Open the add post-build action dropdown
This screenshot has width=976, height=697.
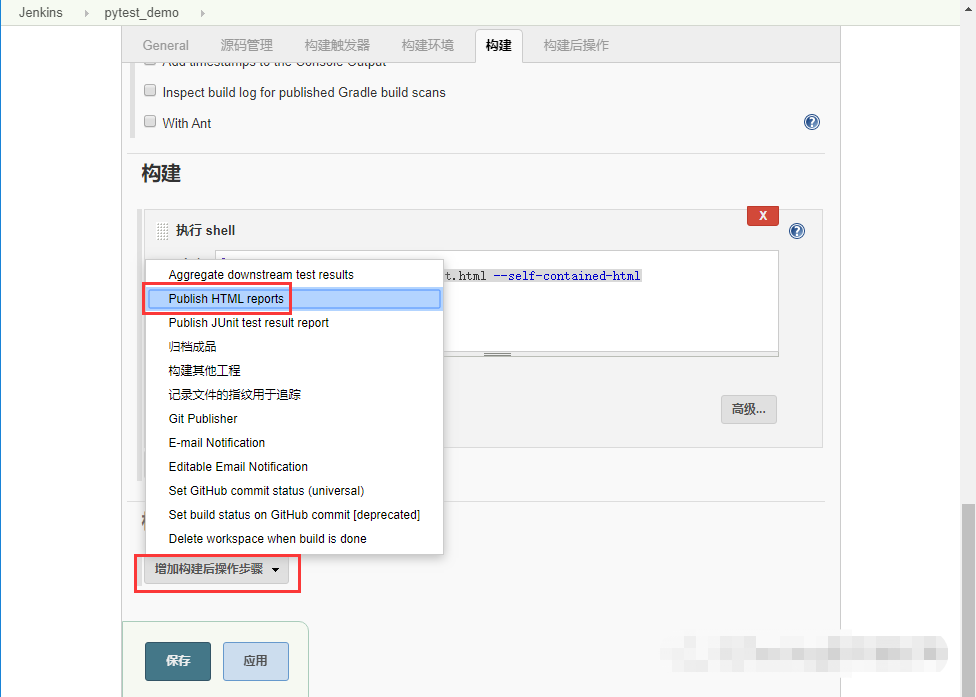pos(217,569)
